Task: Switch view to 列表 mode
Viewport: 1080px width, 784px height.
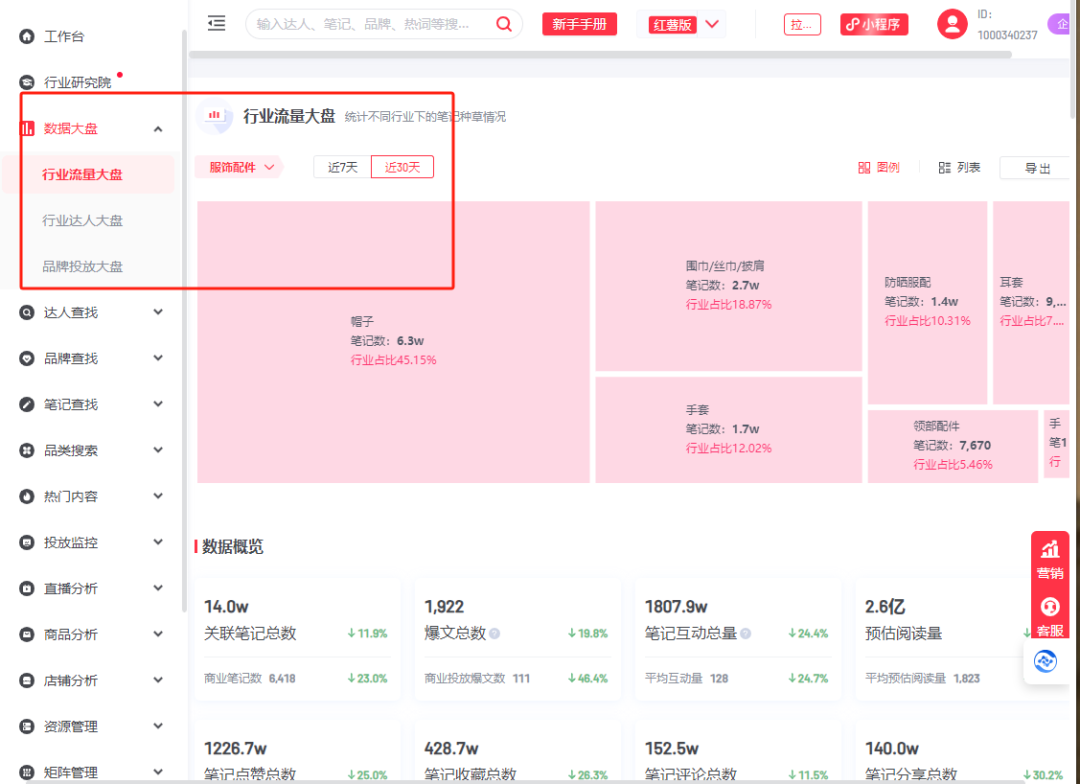Action: 959,167
